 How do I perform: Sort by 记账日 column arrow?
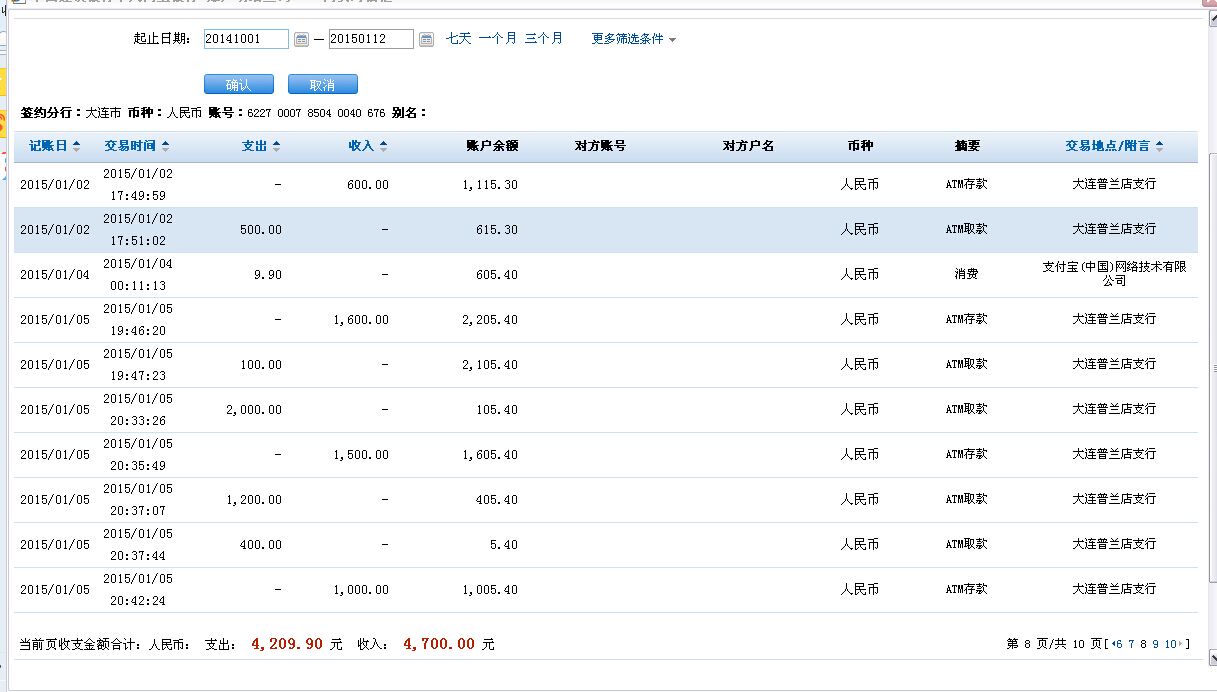point(77,146)
